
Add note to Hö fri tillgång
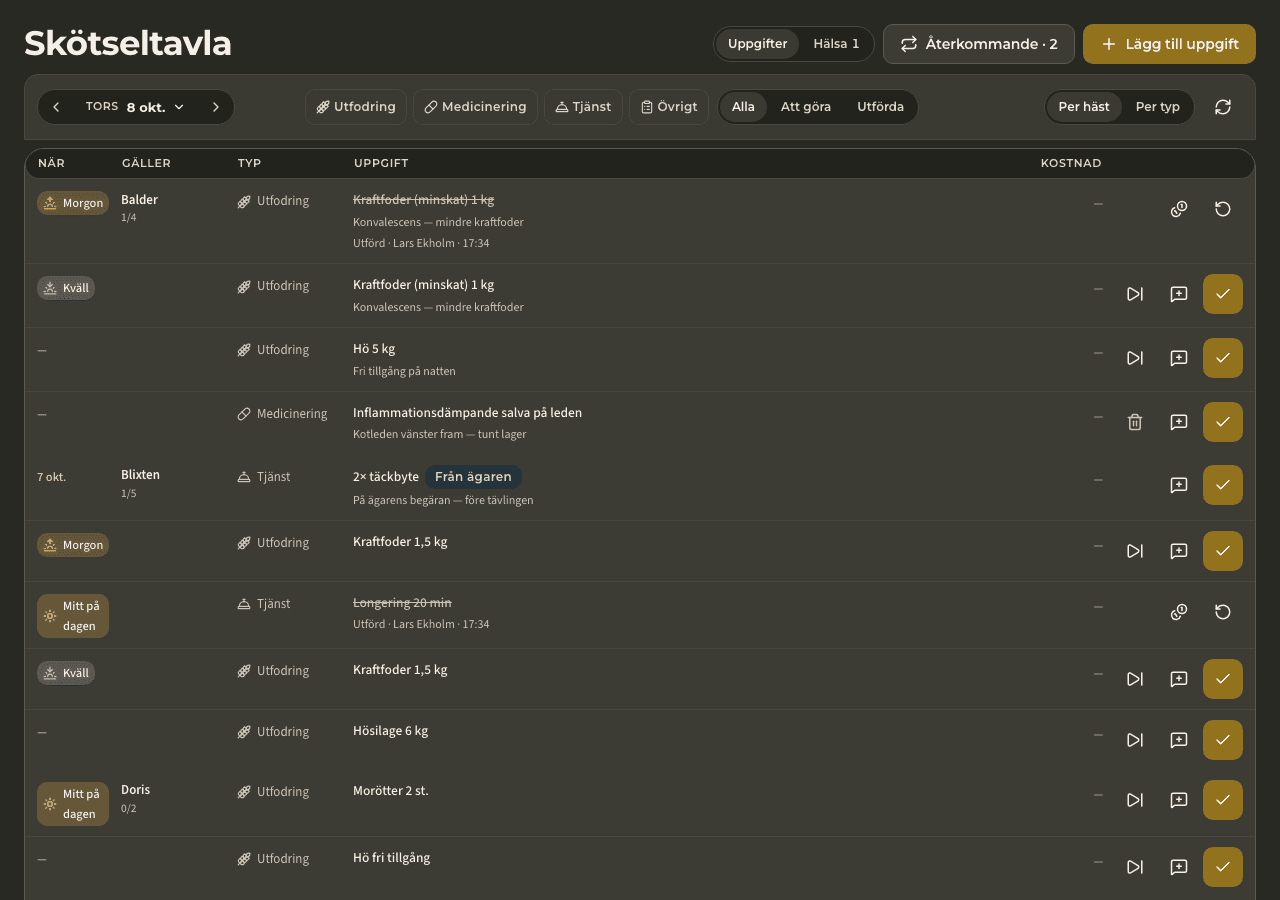[x=1179, y=867]
